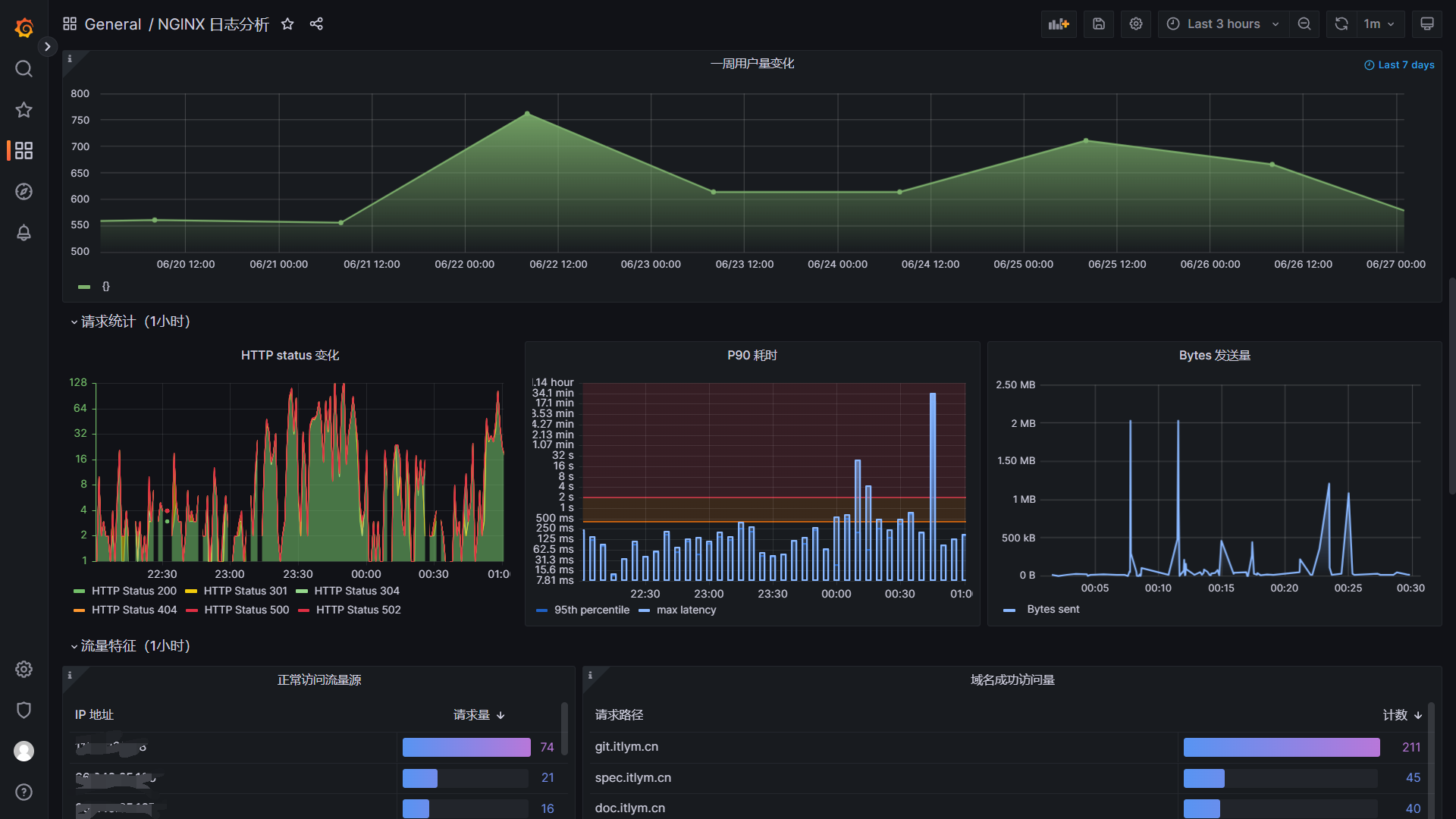Star the NGINX 日志分析 dashboard

point(287,24)
